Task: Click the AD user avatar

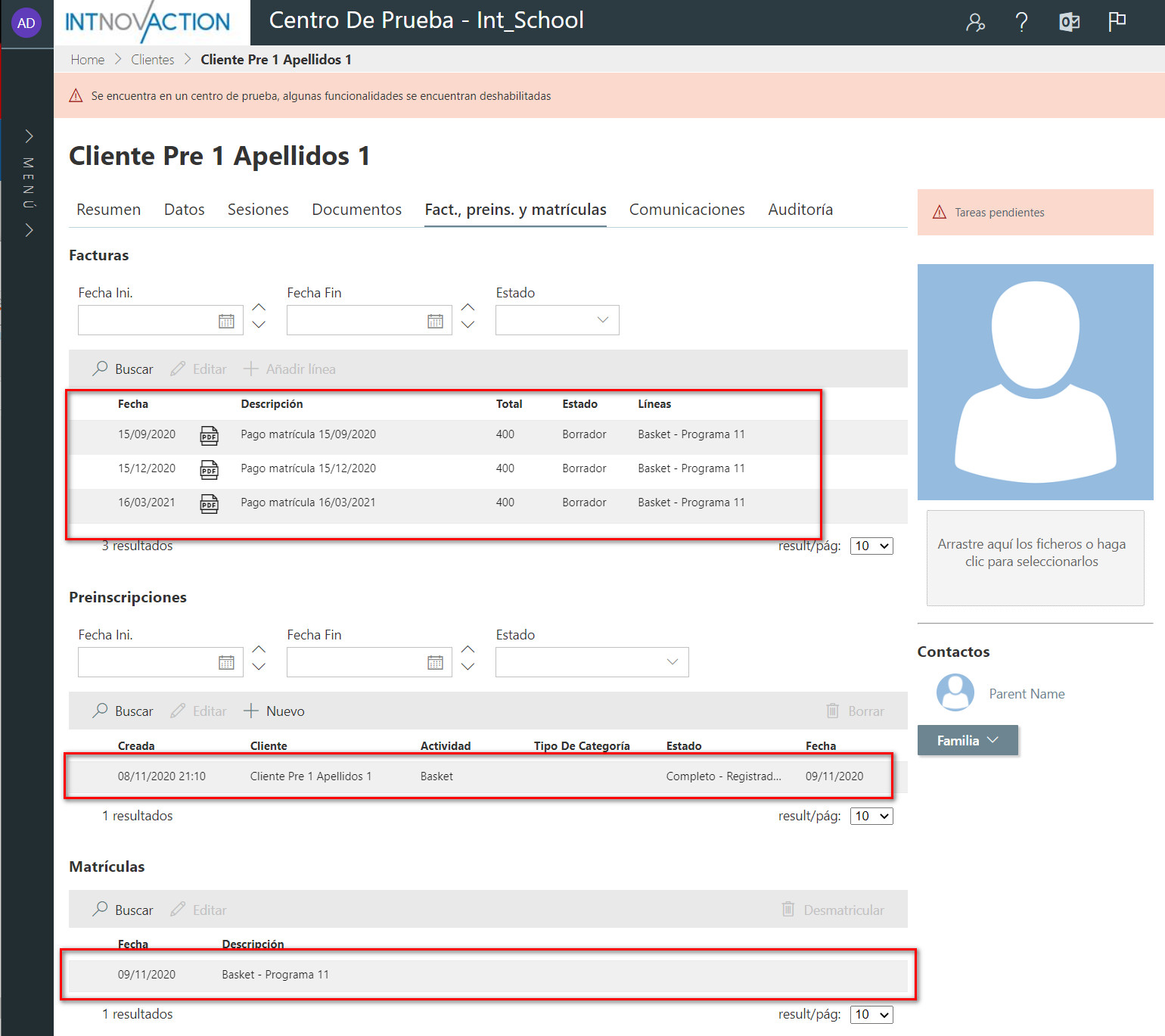Action: pyautogui.click(x=26, y=23)
